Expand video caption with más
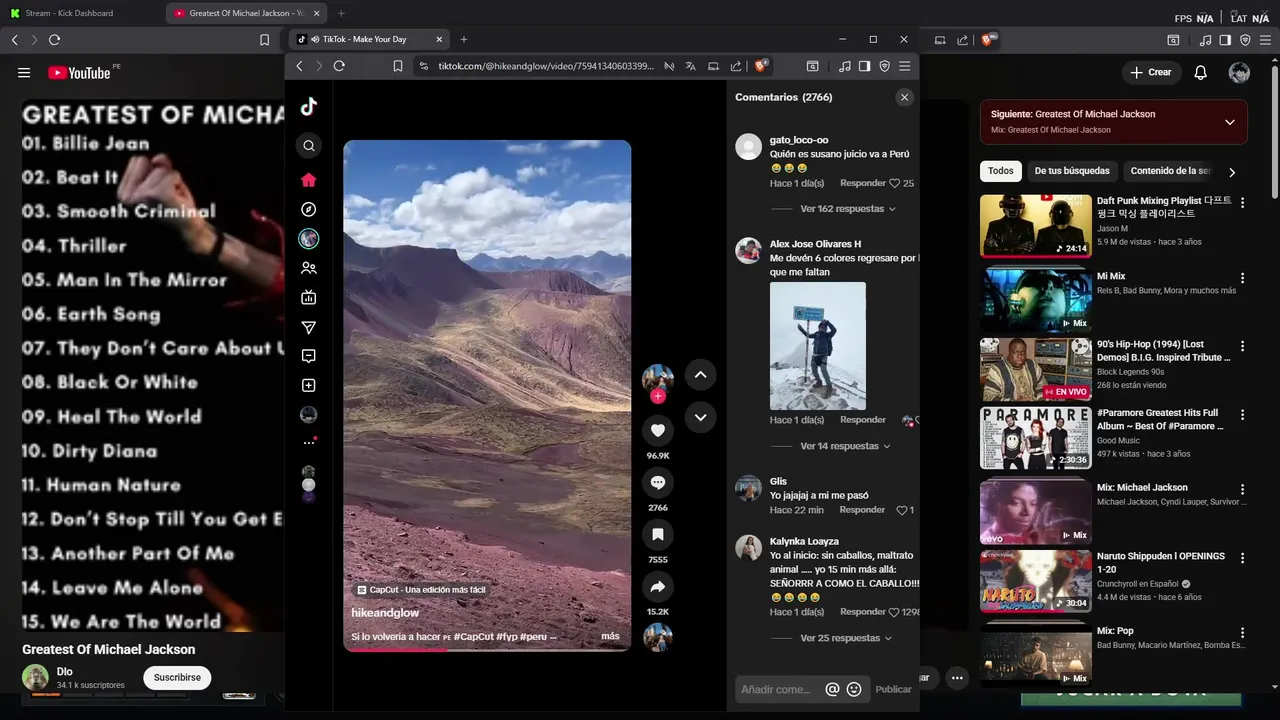This screenshot has height=720, width=1280. coord(610,636)
